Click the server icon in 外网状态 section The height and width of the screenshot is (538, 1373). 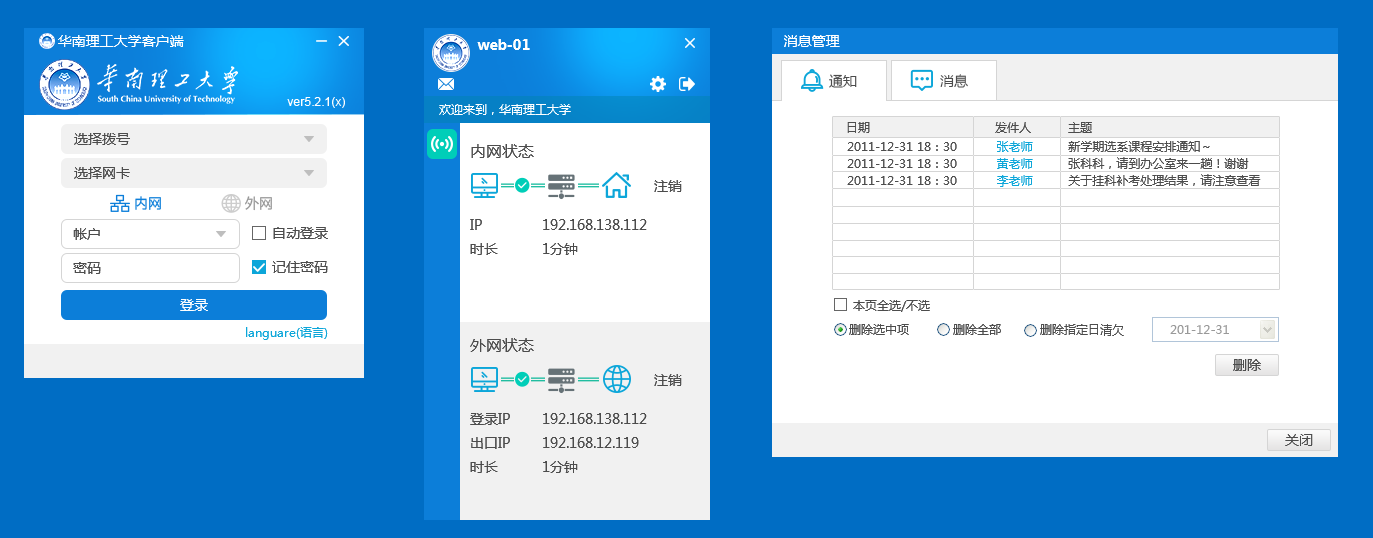click(561, 380)
